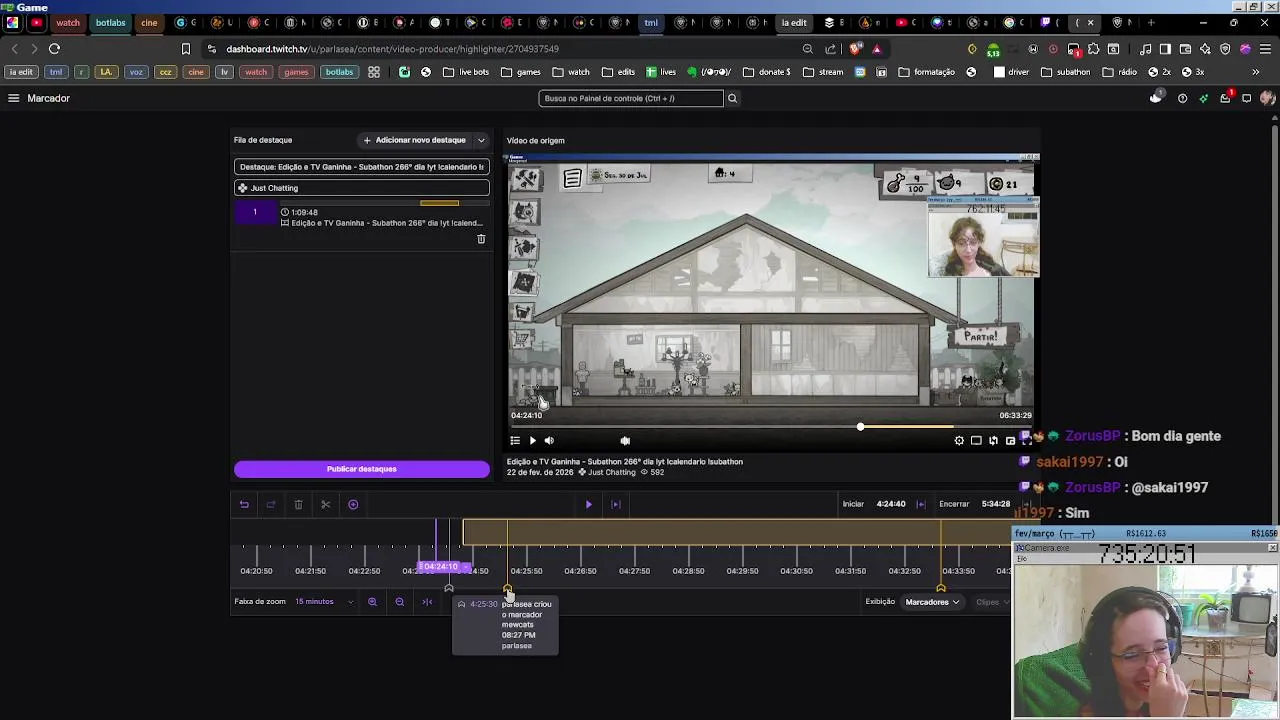Play the source video
Image resolution: width=1280 pixels, height=720 pixels.
coord(532,441)
